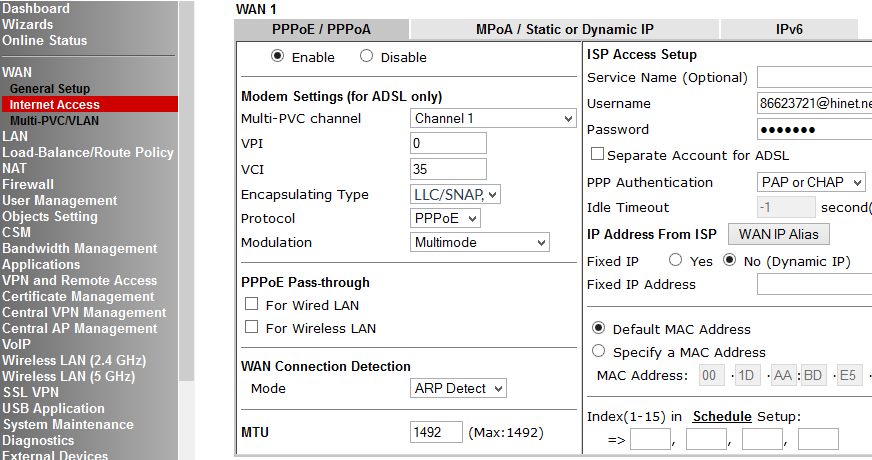Check the For Wired LAN checkbox
The height and width of the screenshot is (460, 872).
click(252, 305)
